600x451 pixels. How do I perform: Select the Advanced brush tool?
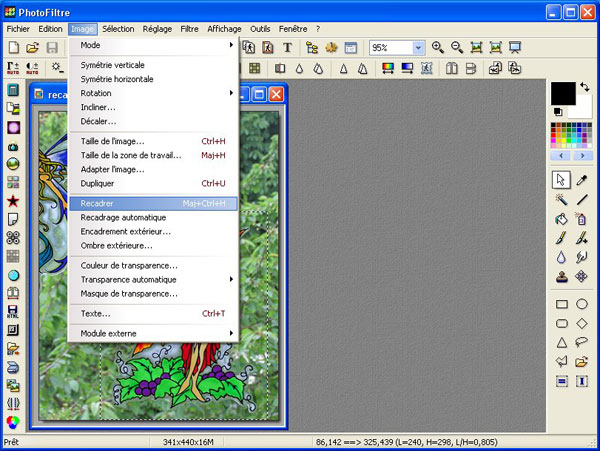(x=582, y=238)
